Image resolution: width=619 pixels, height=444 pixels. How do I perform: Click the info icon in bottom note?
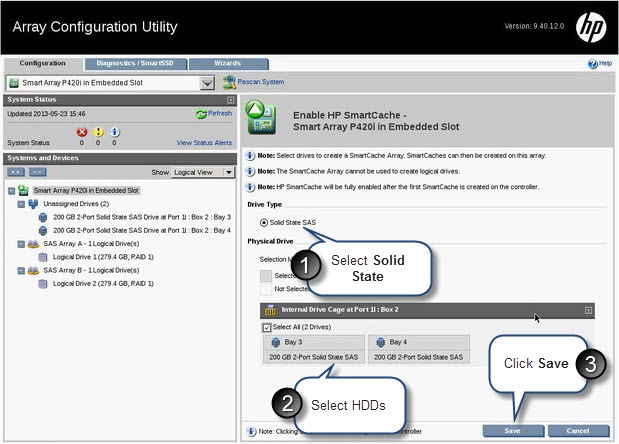[x=251, y=431]
